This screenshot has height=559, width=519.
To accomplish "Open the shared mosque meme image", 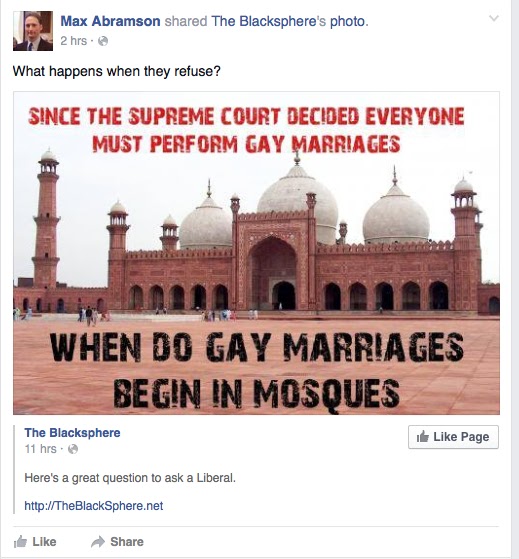I will (256, 253).
